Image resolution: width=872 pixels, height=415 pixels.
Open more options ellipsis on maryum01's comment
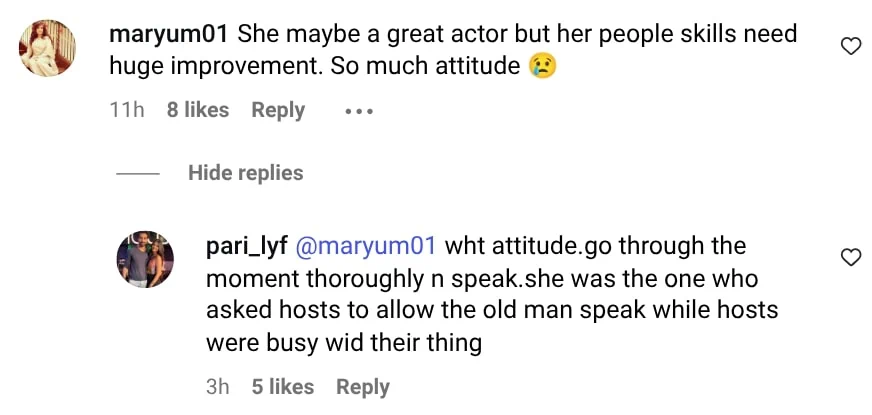click(x=358, y=111)
